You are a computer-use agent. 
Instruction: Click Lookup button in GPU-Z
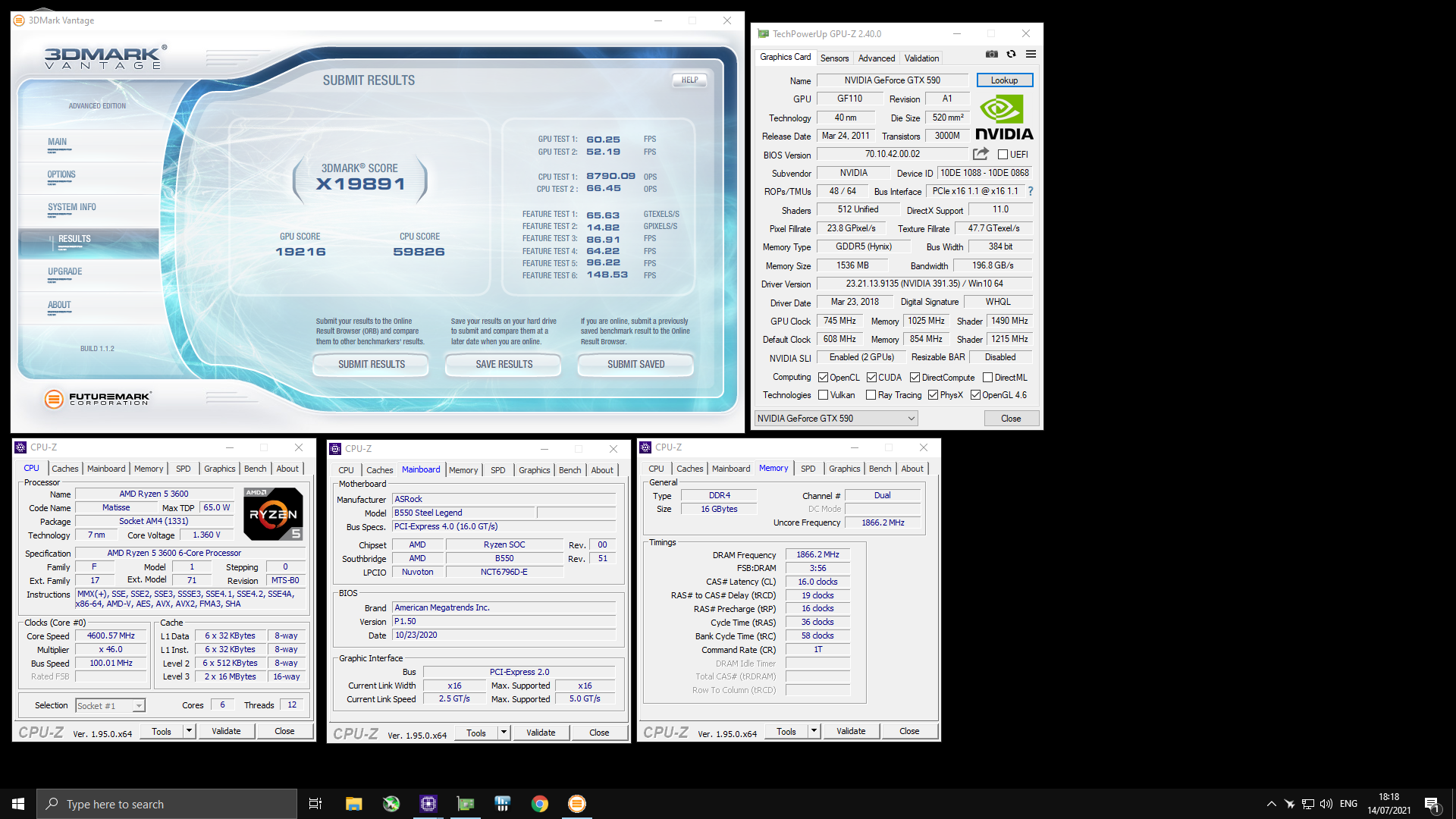click(x=1004, y=80)
